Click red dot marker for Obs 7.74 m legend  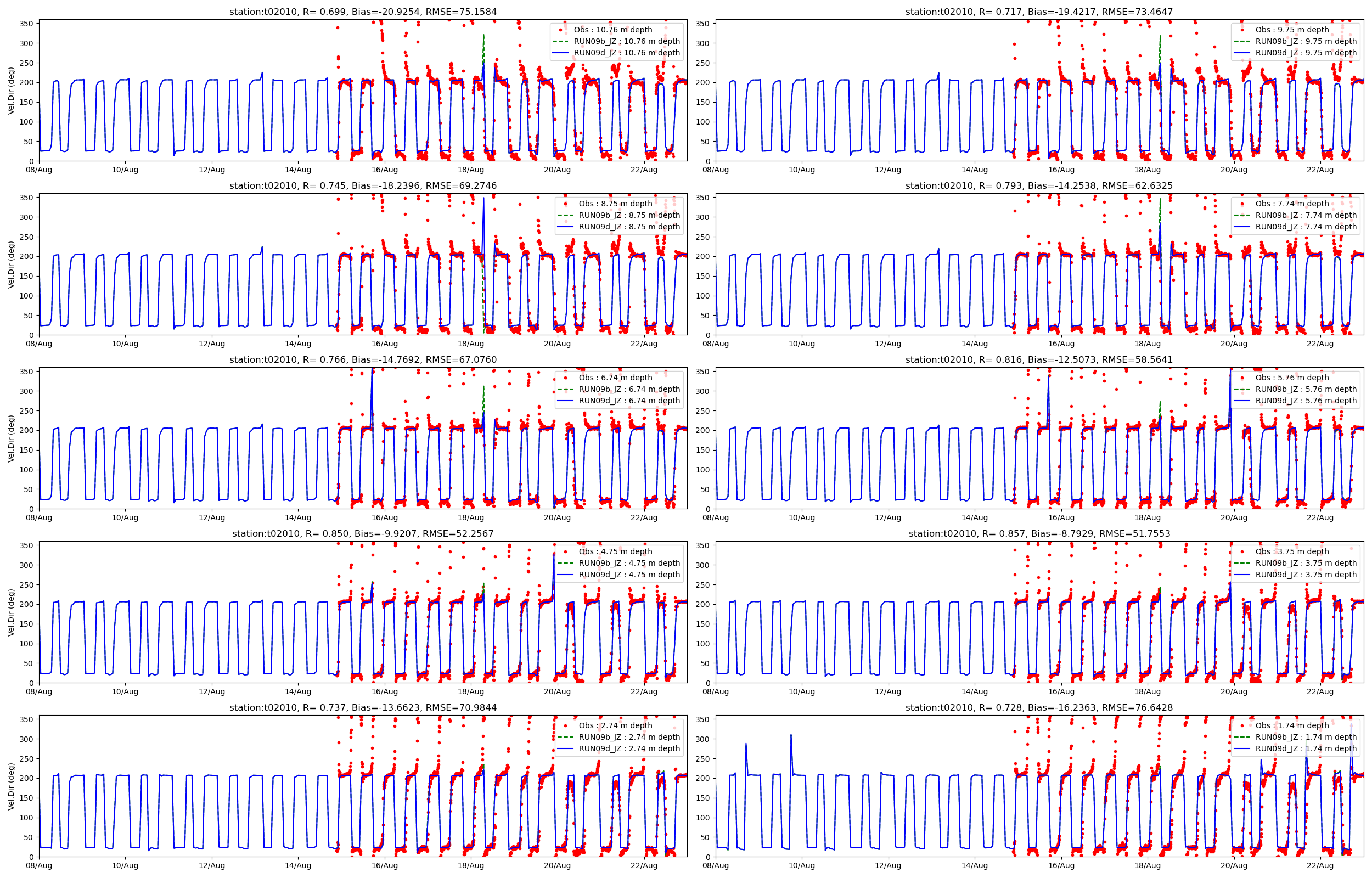[1242, 204]
